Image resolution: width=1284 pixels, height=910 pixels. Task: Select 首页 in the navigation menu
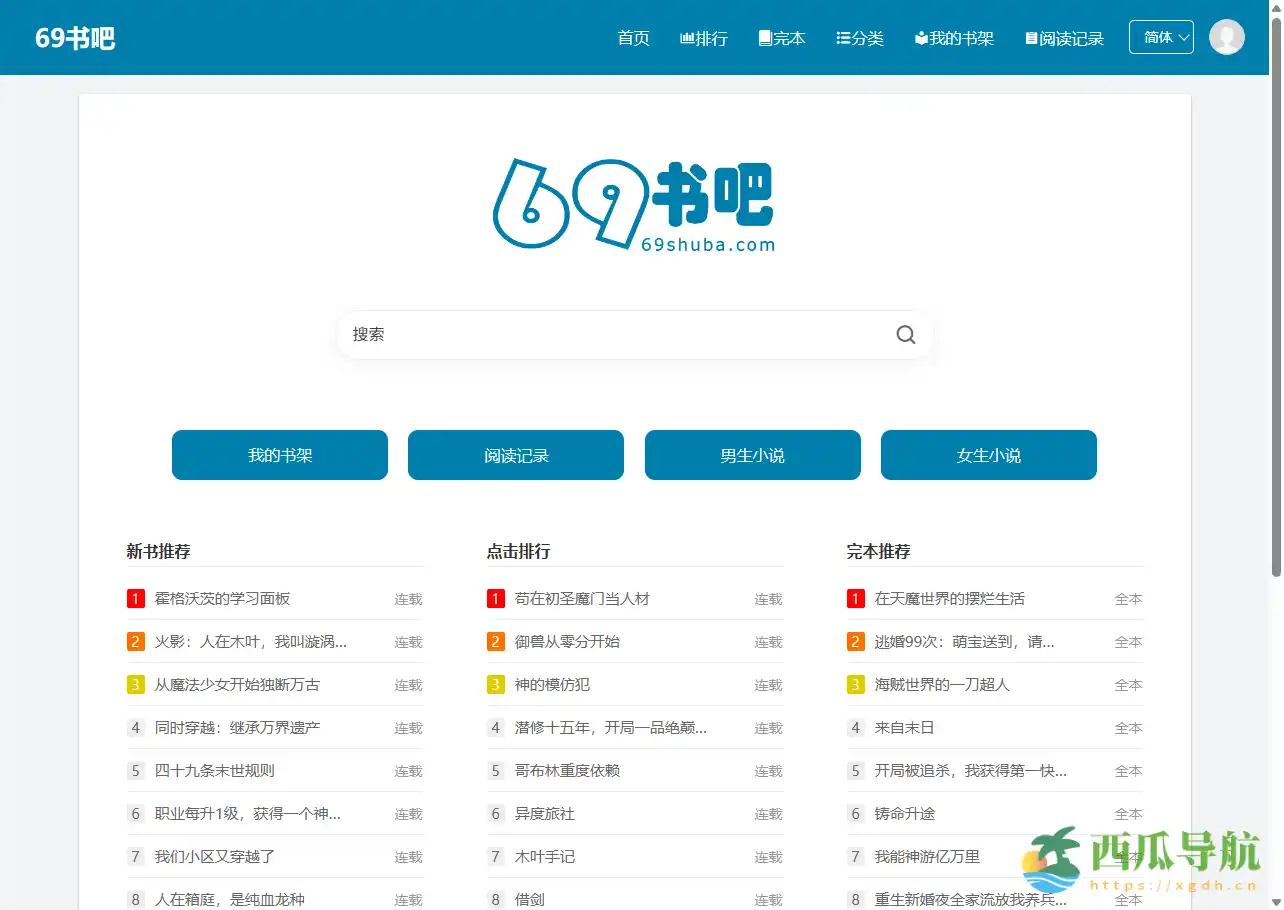(633, 37)
